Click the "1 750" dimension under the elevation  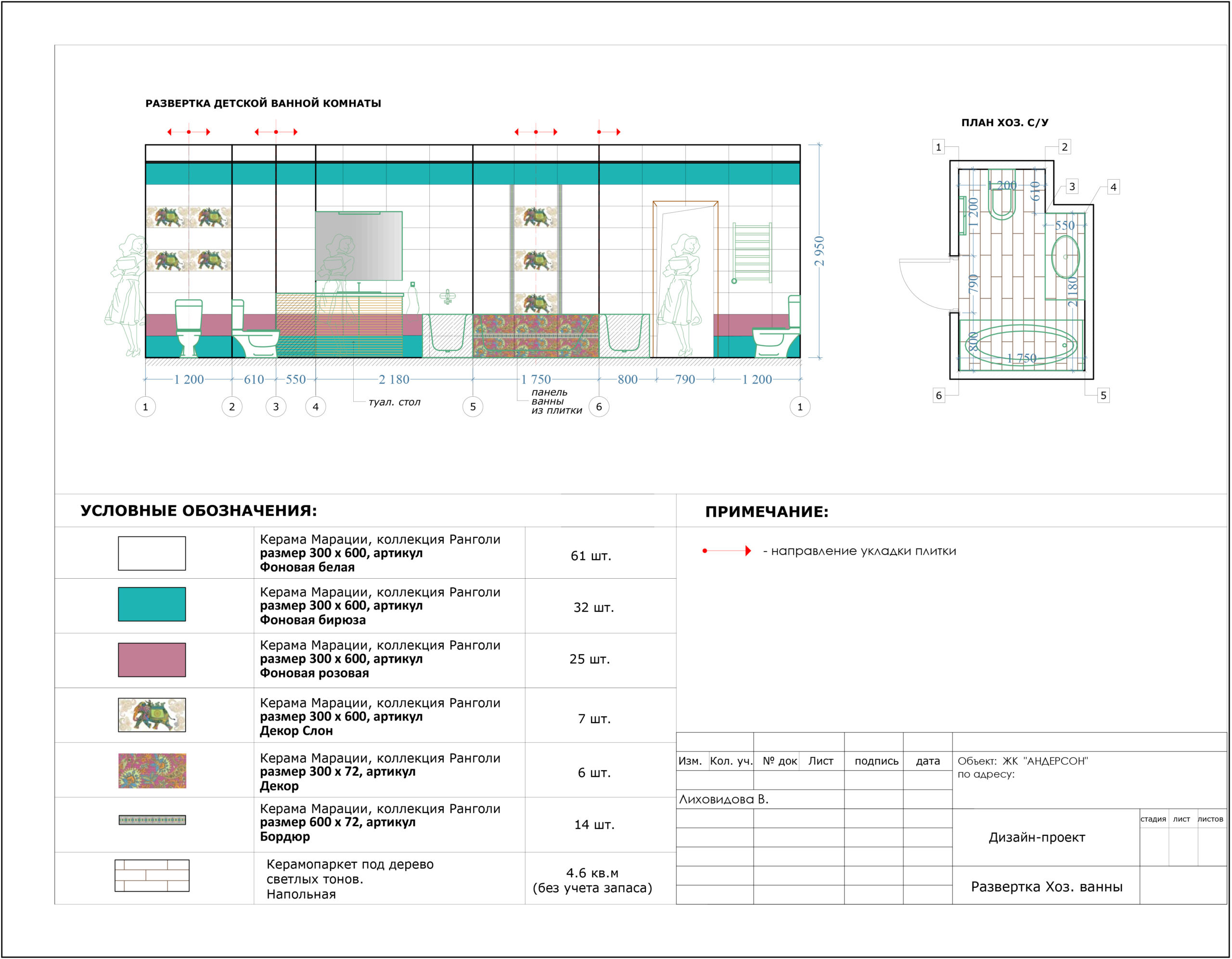535,379
